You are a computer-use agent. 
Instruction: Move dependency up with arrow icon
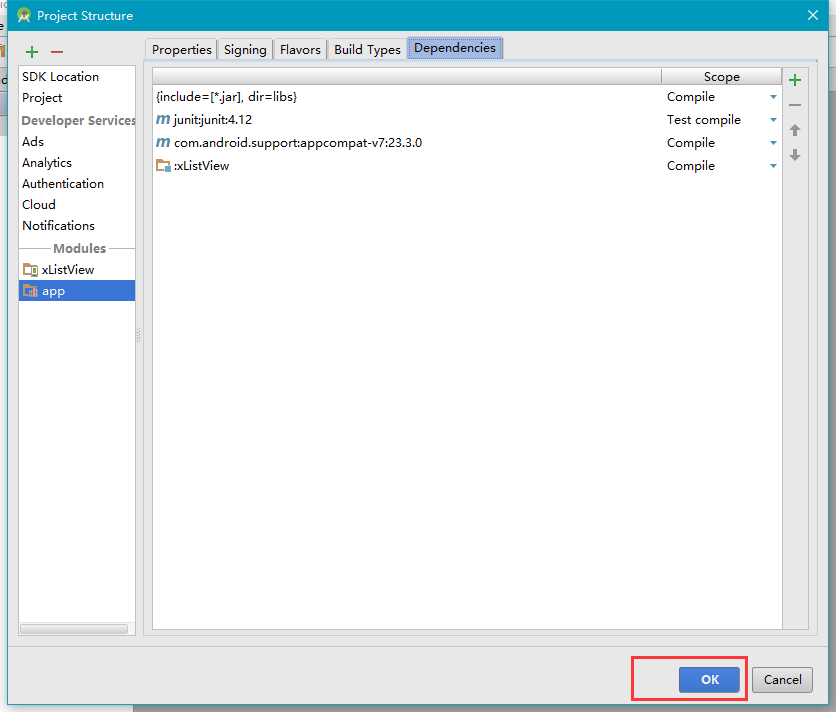[x=795, y=130]
